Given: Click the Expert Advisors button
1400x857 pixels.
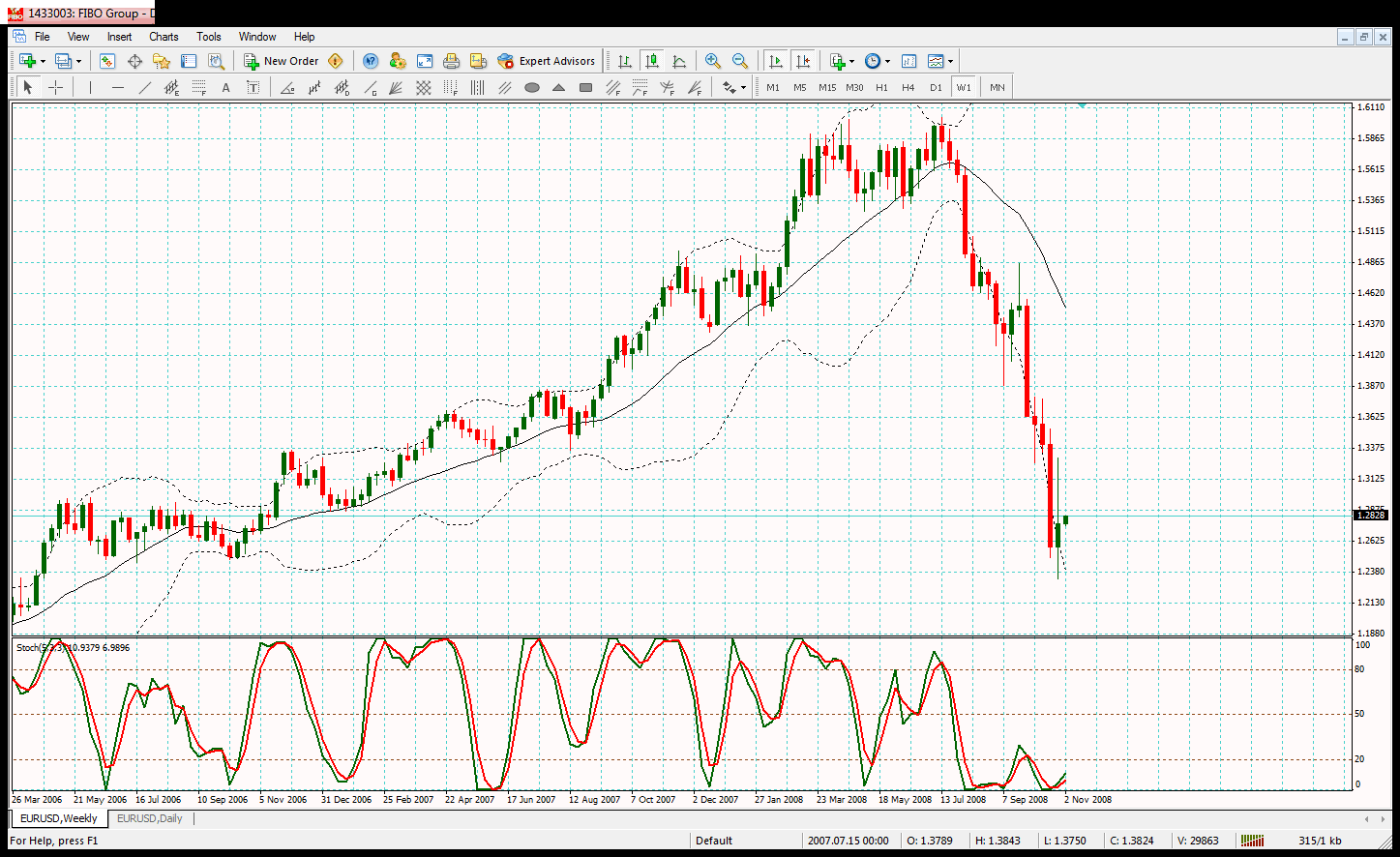Looking at the screenshot, I should tap(547, 61).
